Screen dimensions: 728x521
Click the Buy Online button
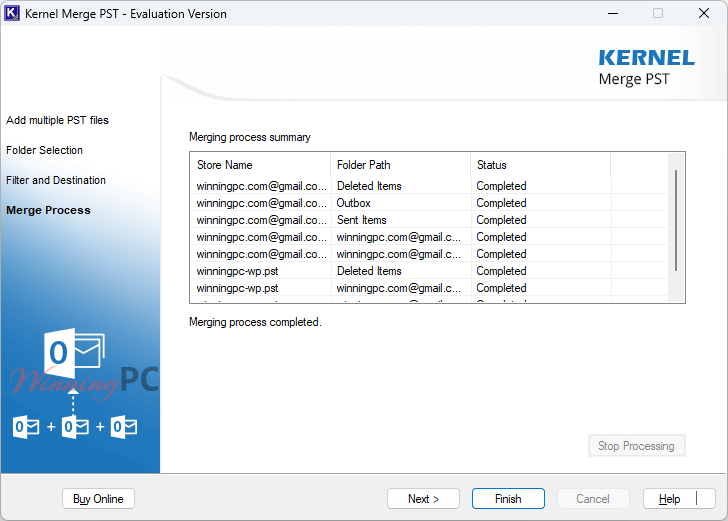(98, 499)
